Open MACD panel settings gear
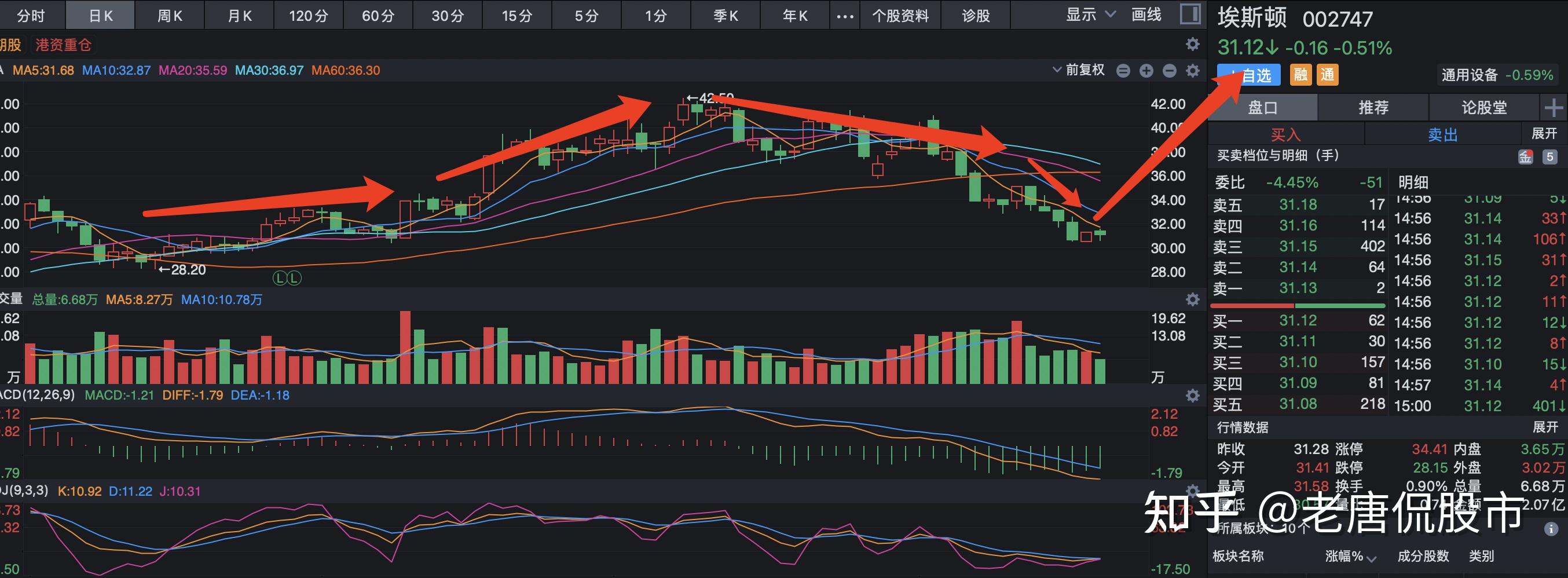 [1192, 396]
